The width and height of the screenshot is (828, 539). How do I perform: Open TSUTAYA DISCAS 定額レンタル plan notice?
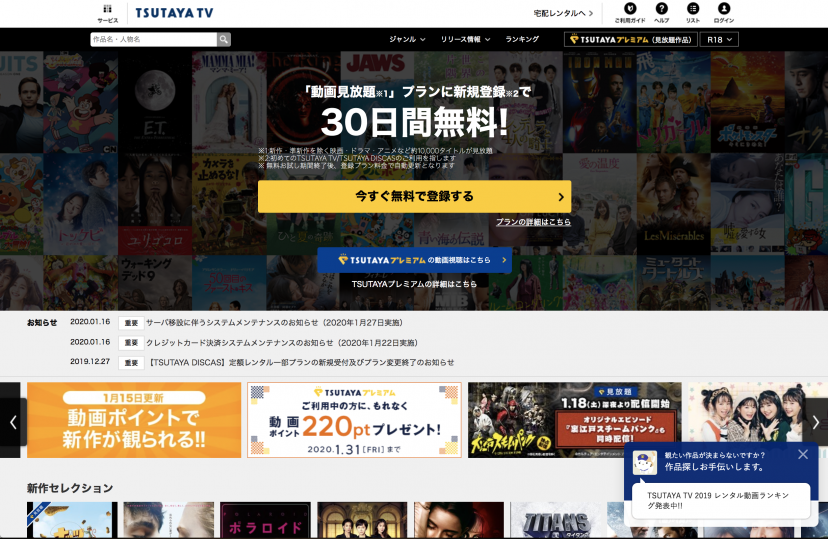pyautogui.click(x=300, y=363)
